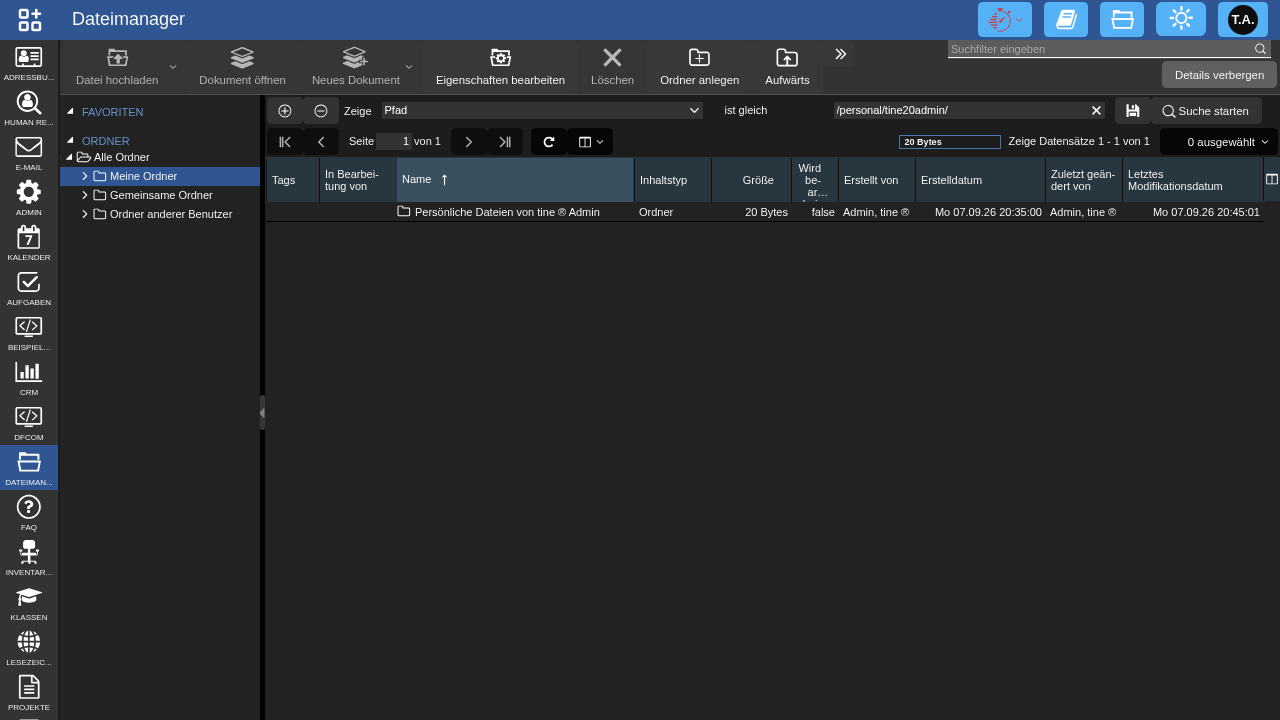Open Neues Dokument dropdown arrow
Viewport: 1280px width, 720px height.
(x=409, y=67)
